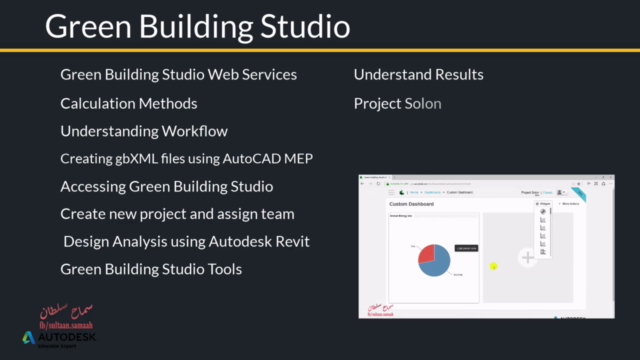Click the browser refresh icon in the embedded screenshot
Viewport: 640px width, 360px height.
coord(378,184)
